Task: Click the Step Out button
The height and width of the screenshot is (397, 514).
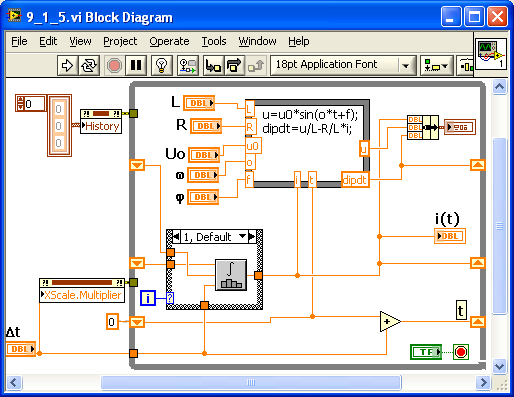Action: pos(256,65)
